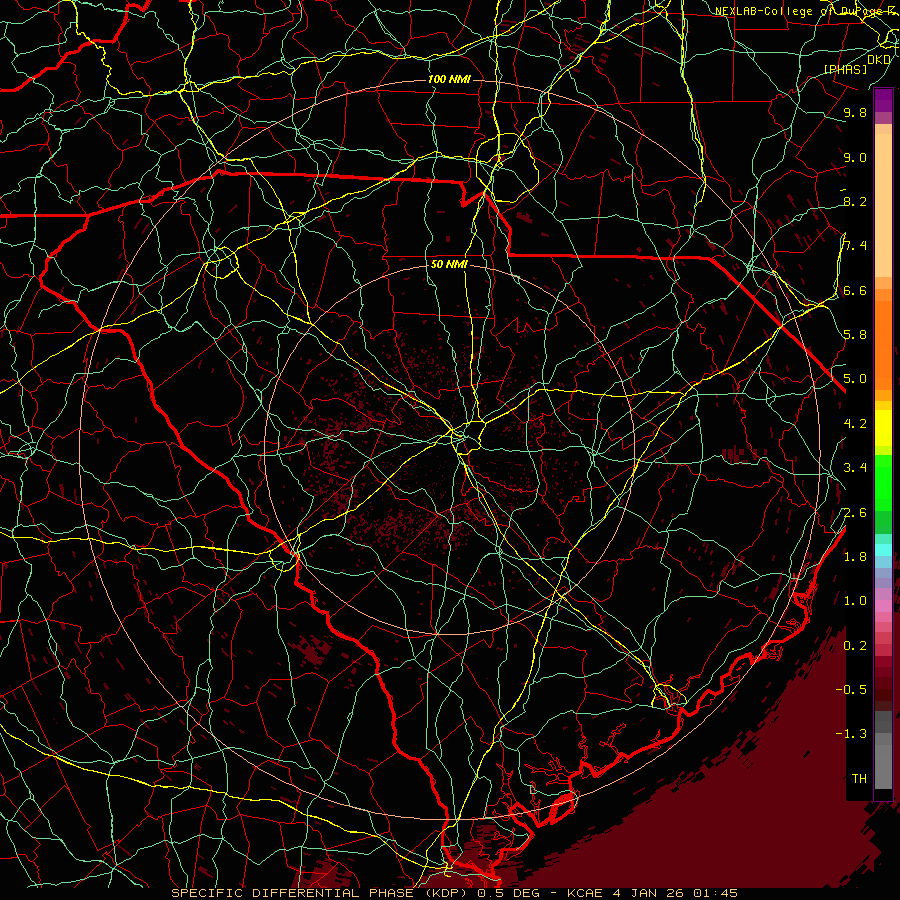This screenshot has height=900, width=900.
Task: Click the "[PHAS]" unit label above legend
Action: point(845,69)
